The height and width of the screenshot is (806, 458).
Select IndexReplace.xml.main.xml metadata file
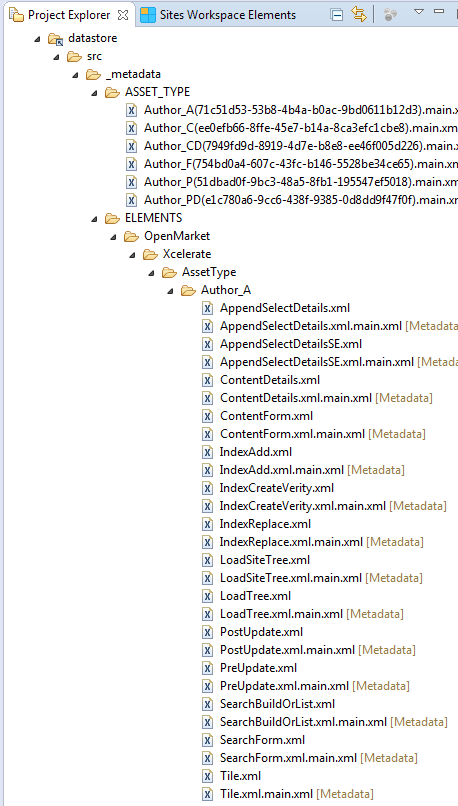[x=322, y=542]
